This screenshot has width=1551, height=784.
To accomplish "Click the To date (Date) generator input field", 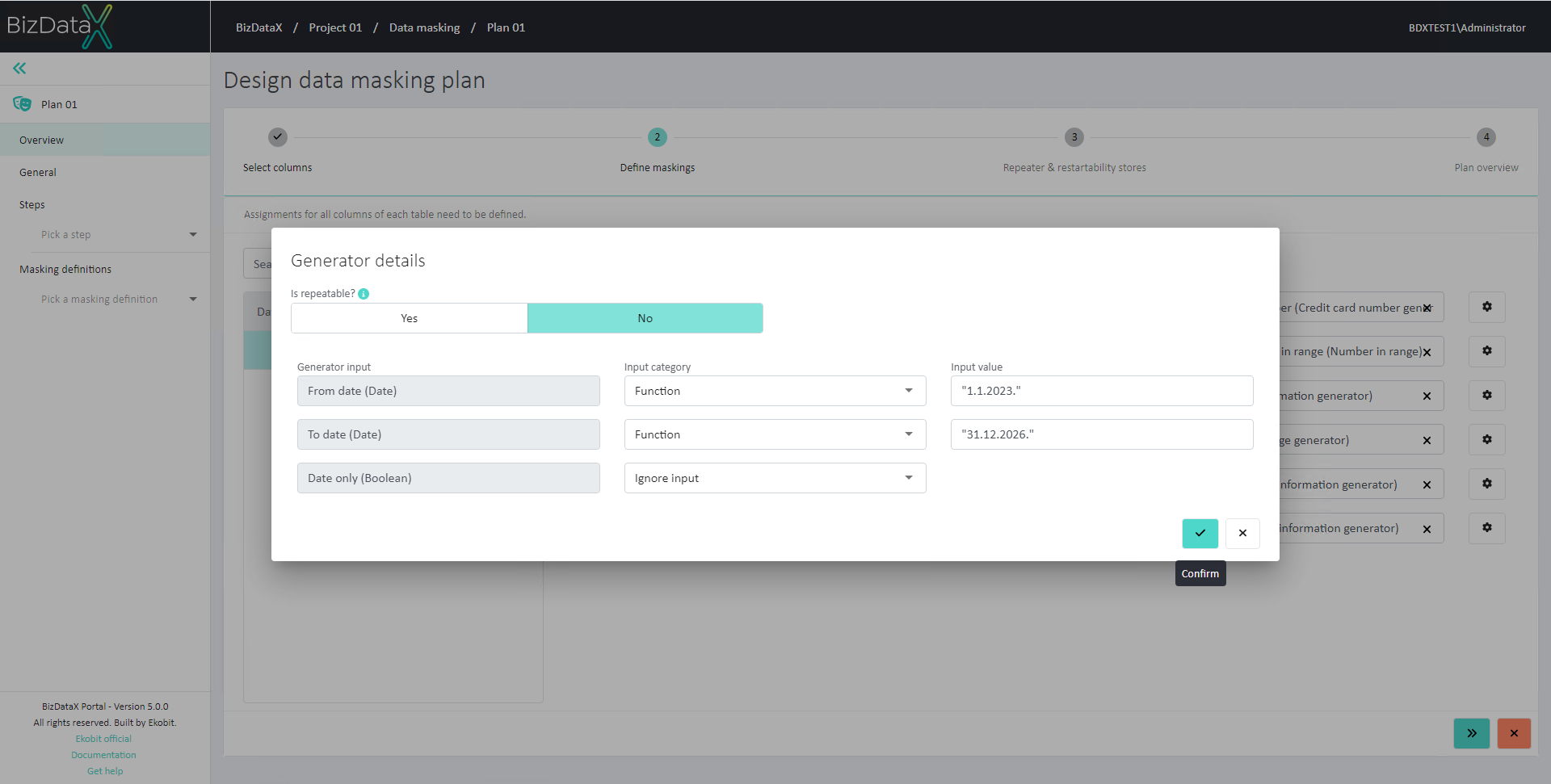I will [448, 434].
